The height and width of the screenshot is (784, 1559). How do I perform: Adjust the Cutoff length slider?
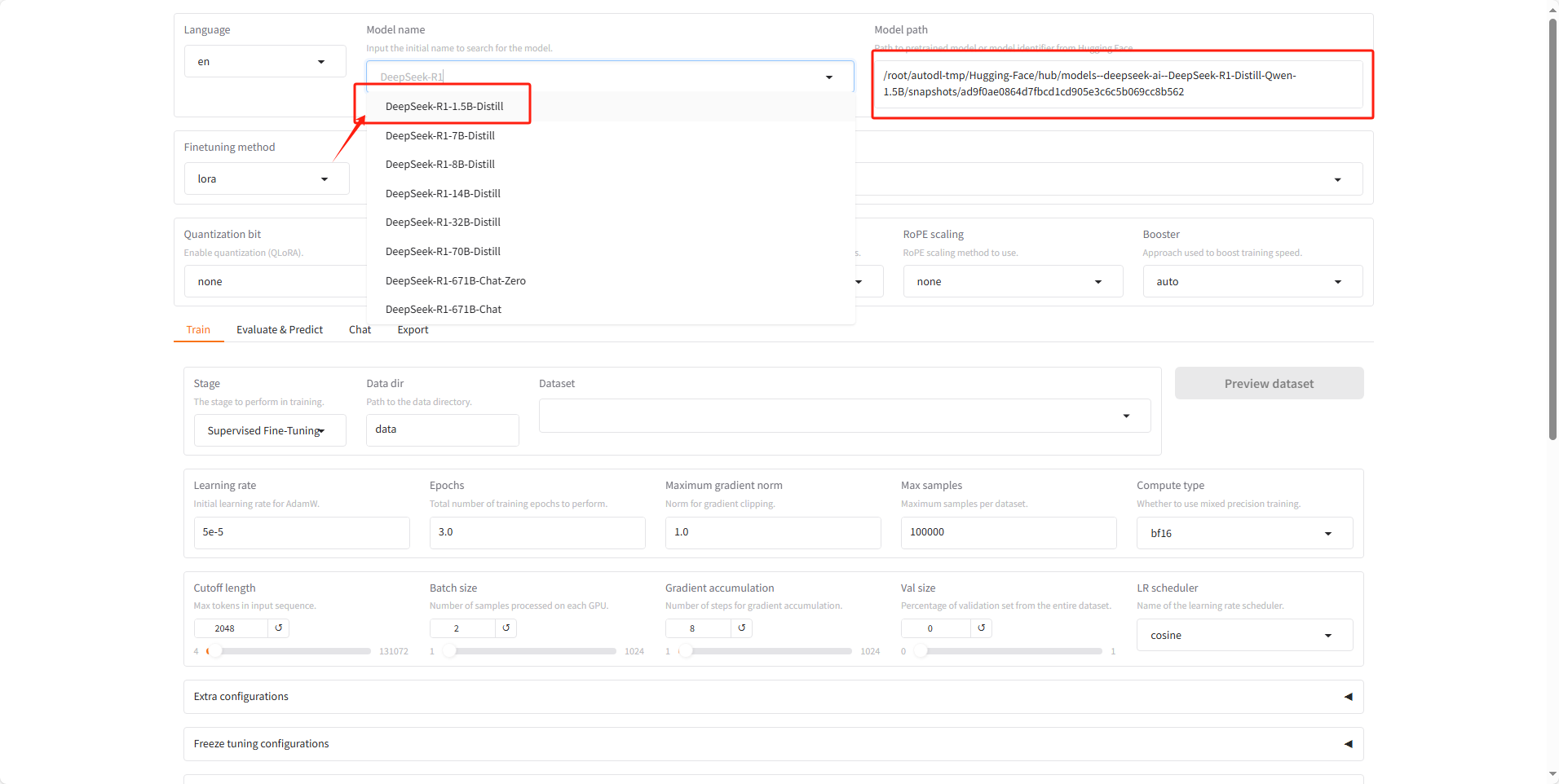tap(289, 651)
